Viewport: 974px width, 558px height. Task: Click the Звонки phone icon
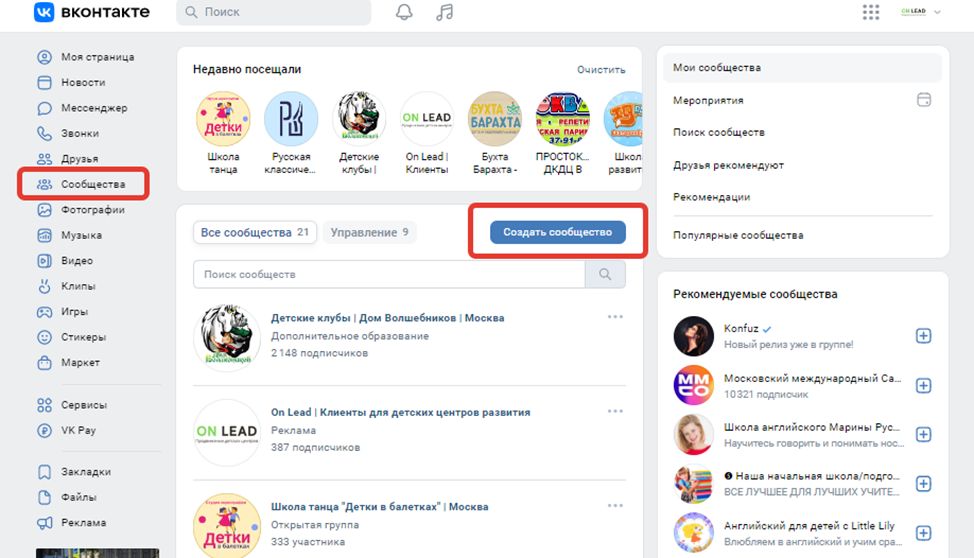pos(44,133)
